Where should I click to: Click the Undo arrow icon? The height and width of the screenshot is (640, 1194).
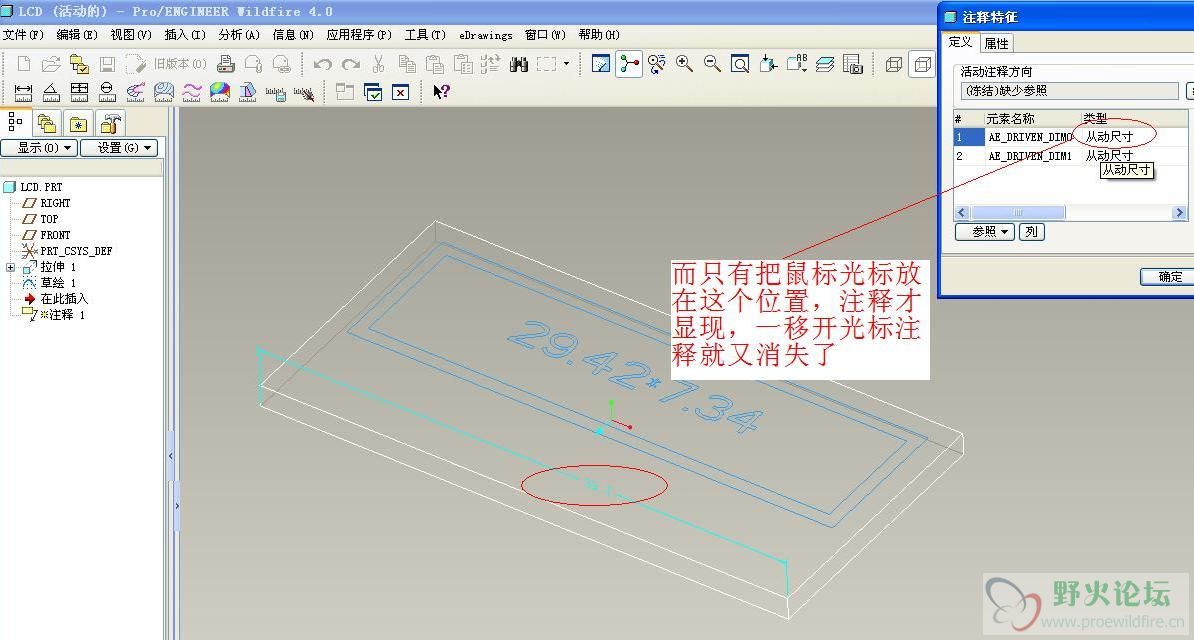coord(323,64)
